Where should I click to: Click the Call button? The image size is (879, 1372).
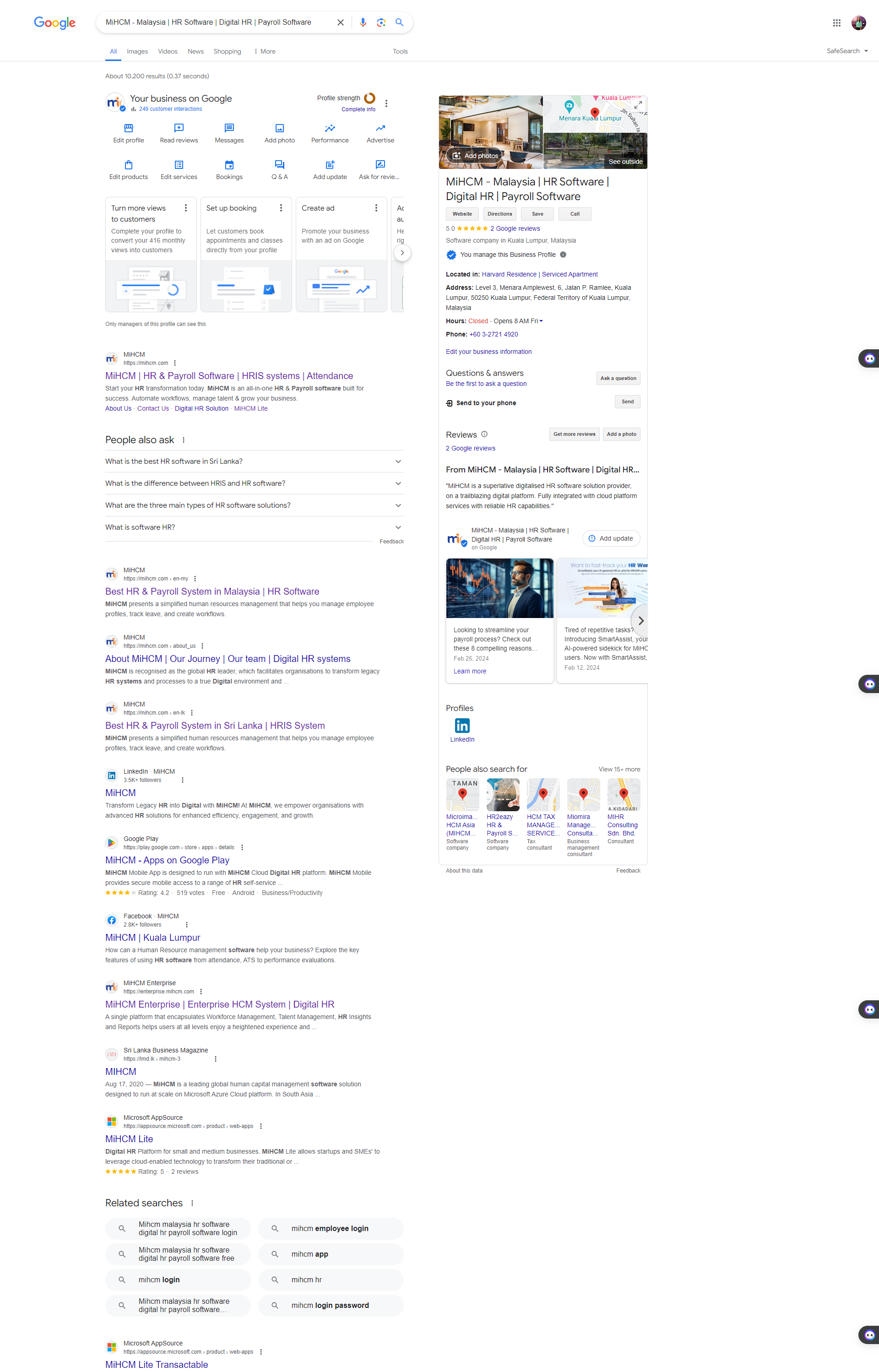click(575, 214)
